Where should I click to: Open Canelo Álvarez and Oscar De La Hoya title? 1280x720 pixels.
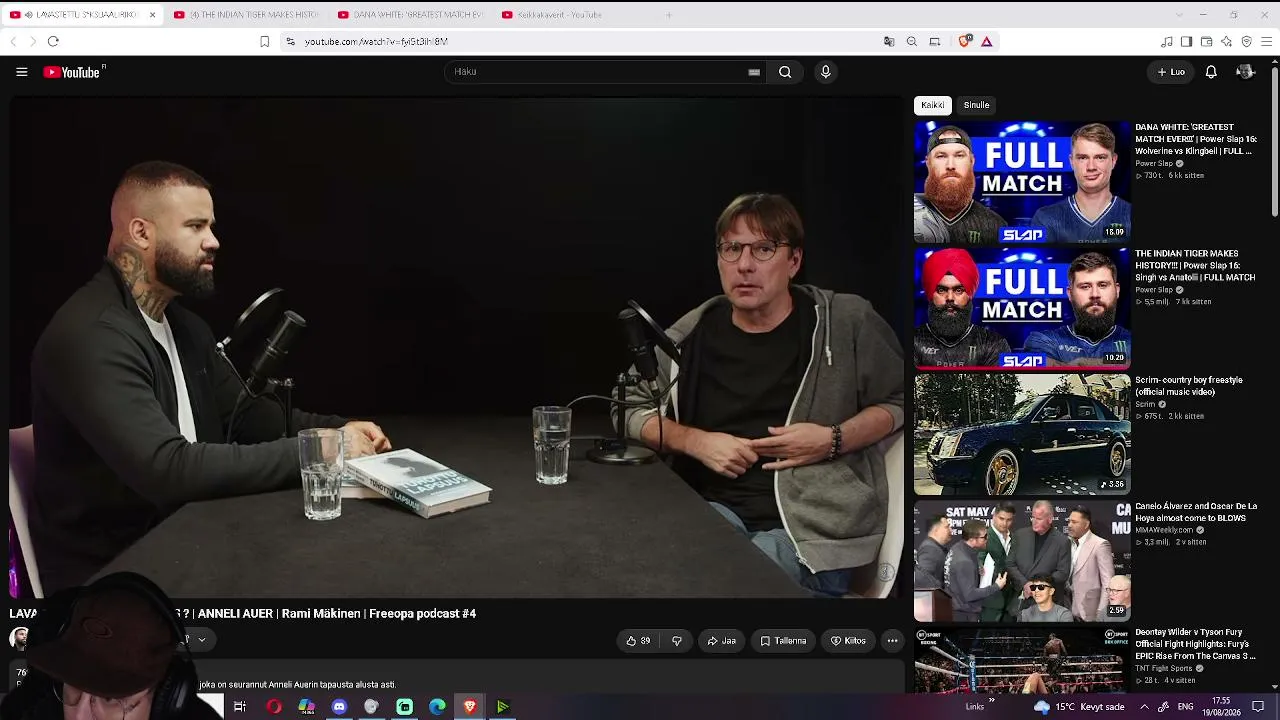point(1196,512)
